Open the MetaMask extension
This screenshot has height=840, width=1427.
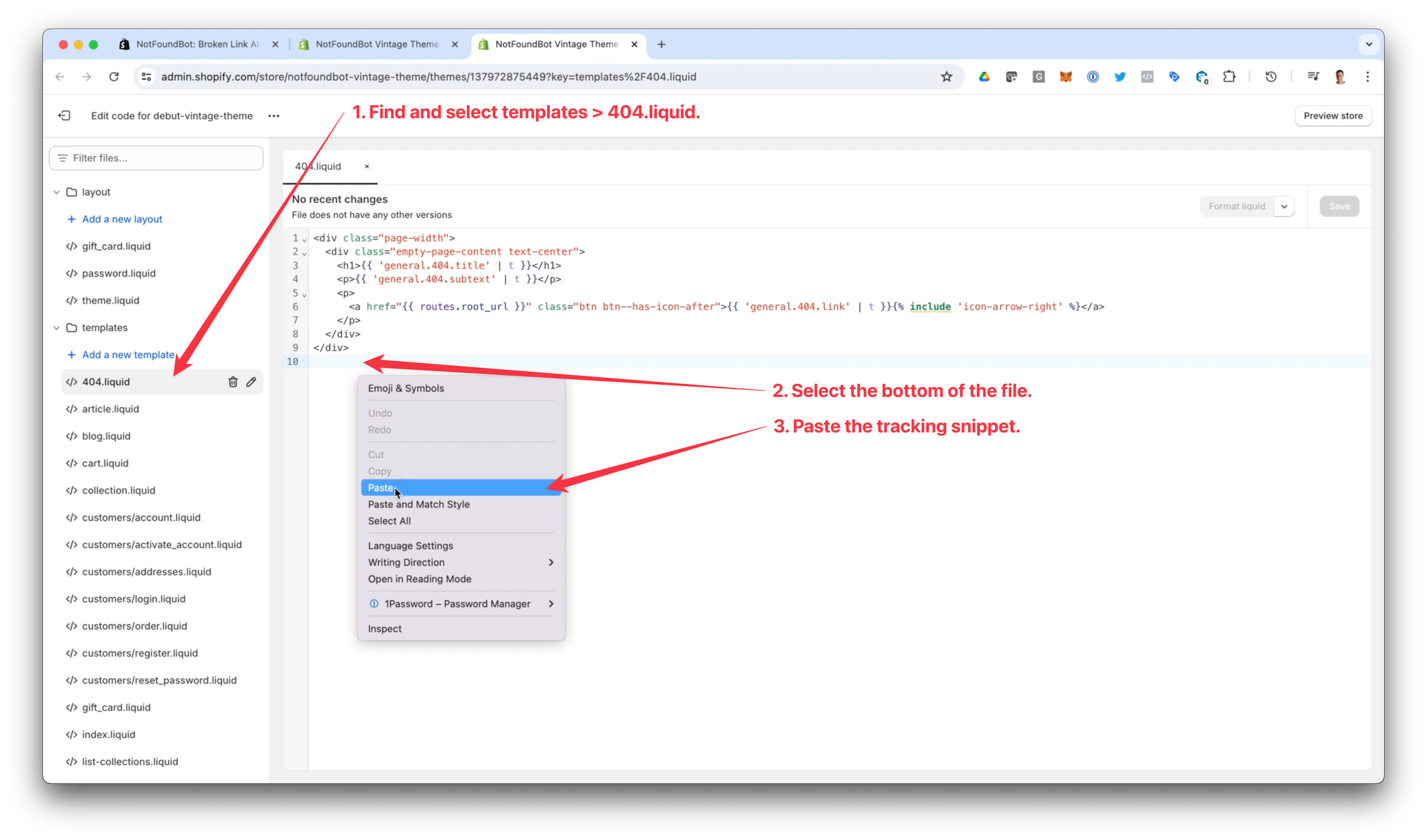[x=1065, y=77]
